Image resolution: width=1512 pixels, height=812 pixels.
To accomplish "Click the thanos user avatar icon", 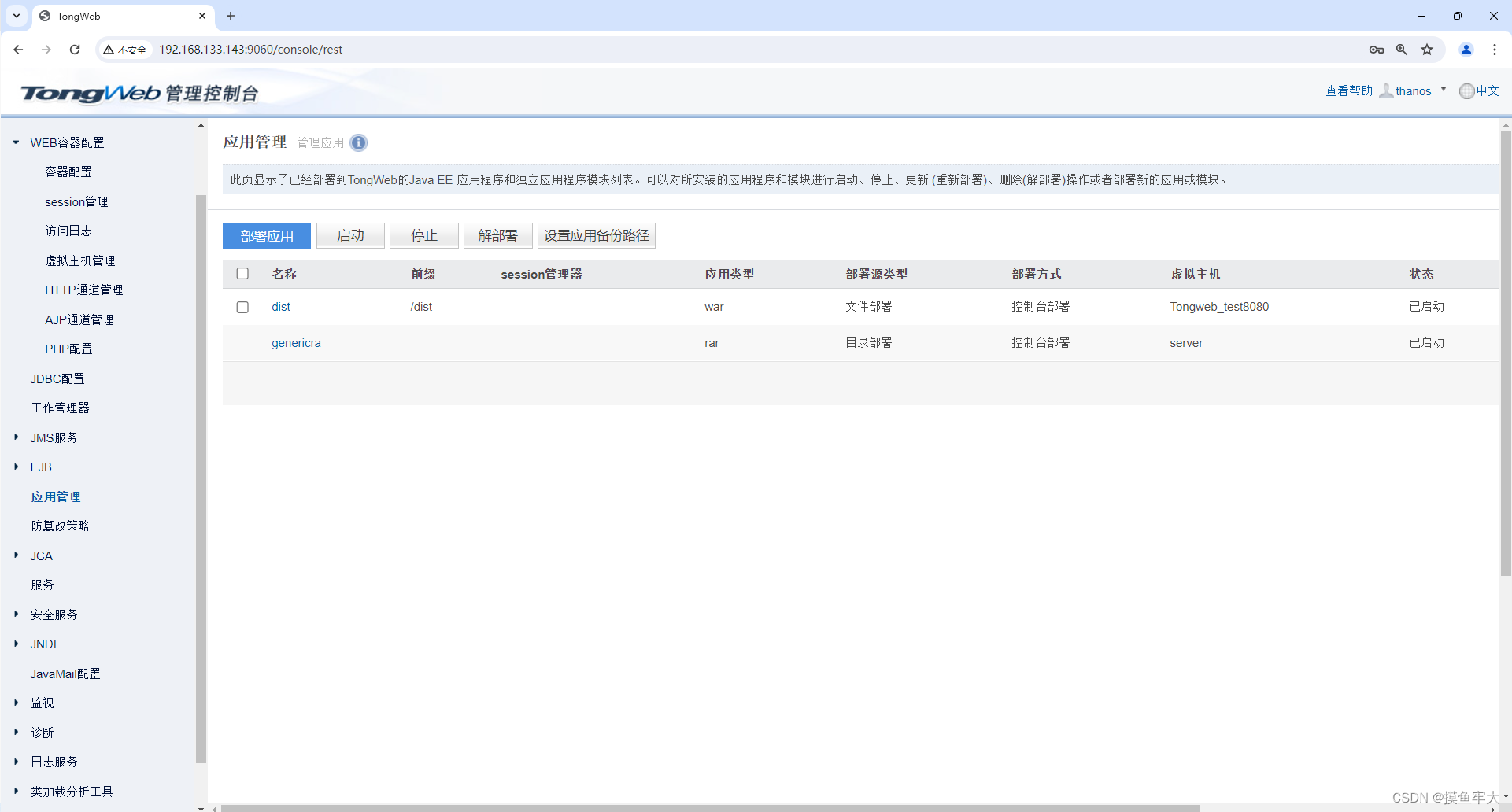I will click(x=1386, y=91).
